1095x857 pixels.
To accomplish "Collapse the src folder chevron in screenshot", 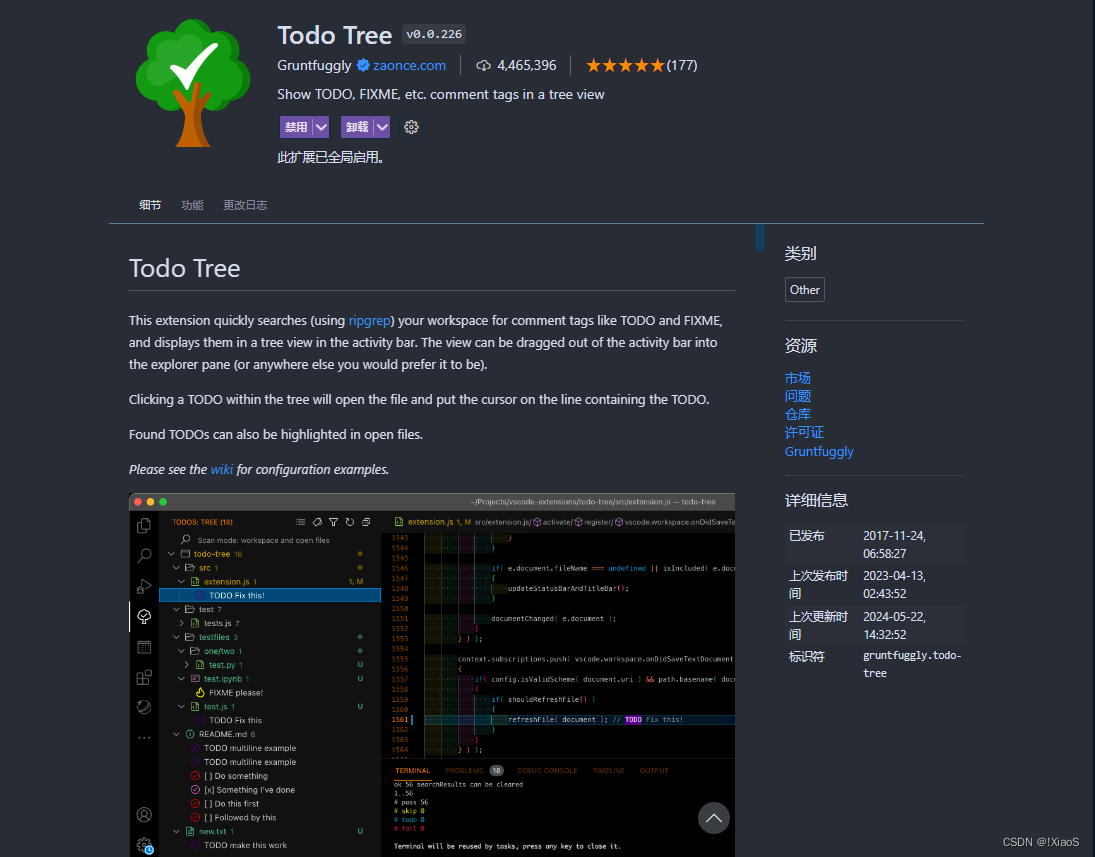I will pyautogui.click(x=177, y=568).
